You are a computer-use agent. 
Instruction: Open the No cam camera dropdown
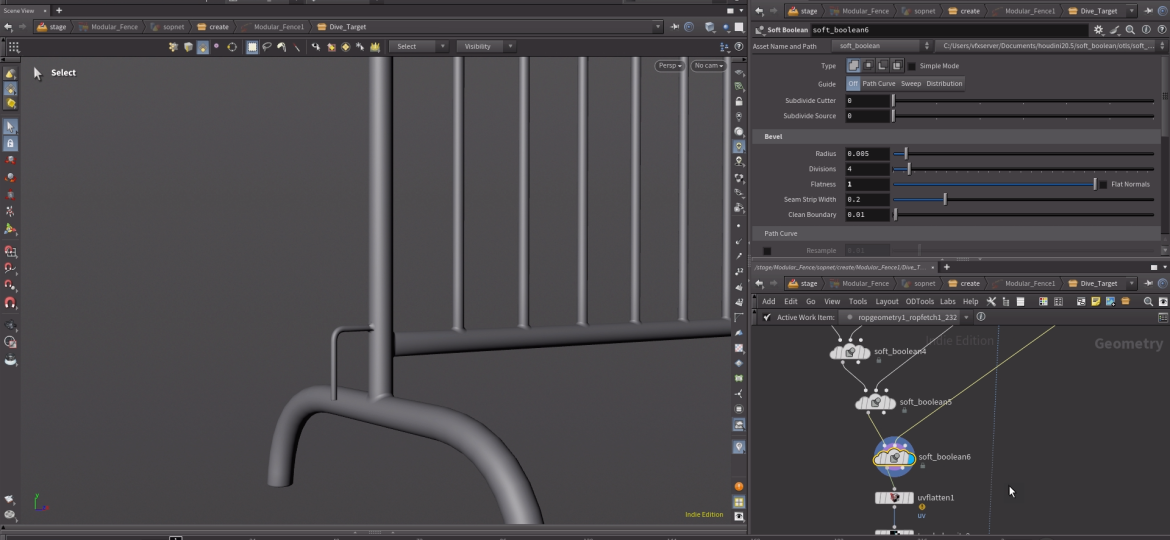click(x=708, y=66)
